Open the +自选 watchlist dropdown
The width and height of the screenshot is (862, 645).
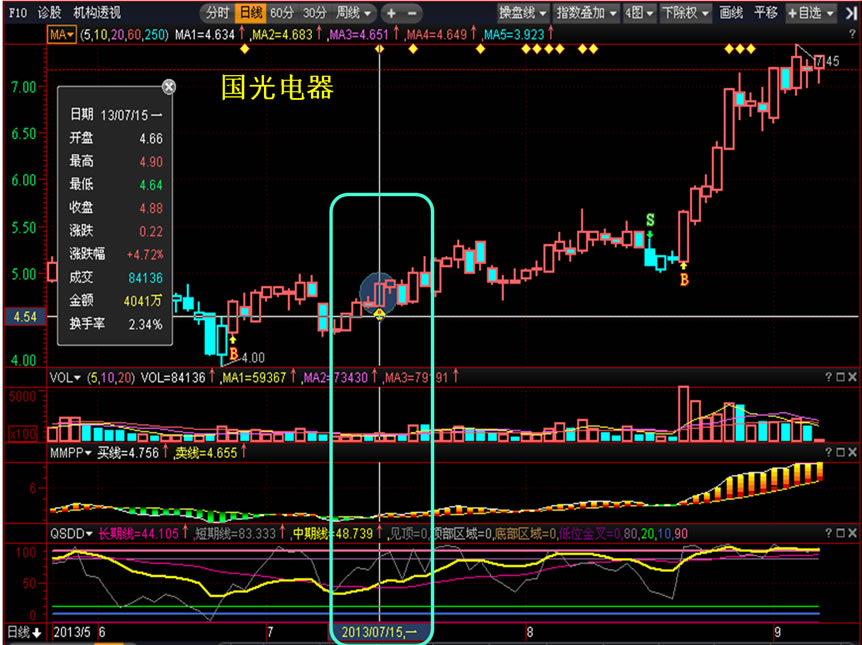pos(811,13)
